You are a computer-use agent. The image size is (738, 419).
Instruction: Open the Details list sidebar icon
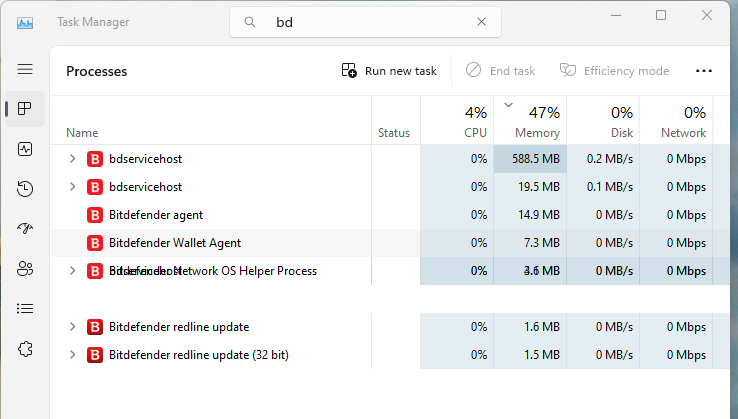click(x=26, y=309)
